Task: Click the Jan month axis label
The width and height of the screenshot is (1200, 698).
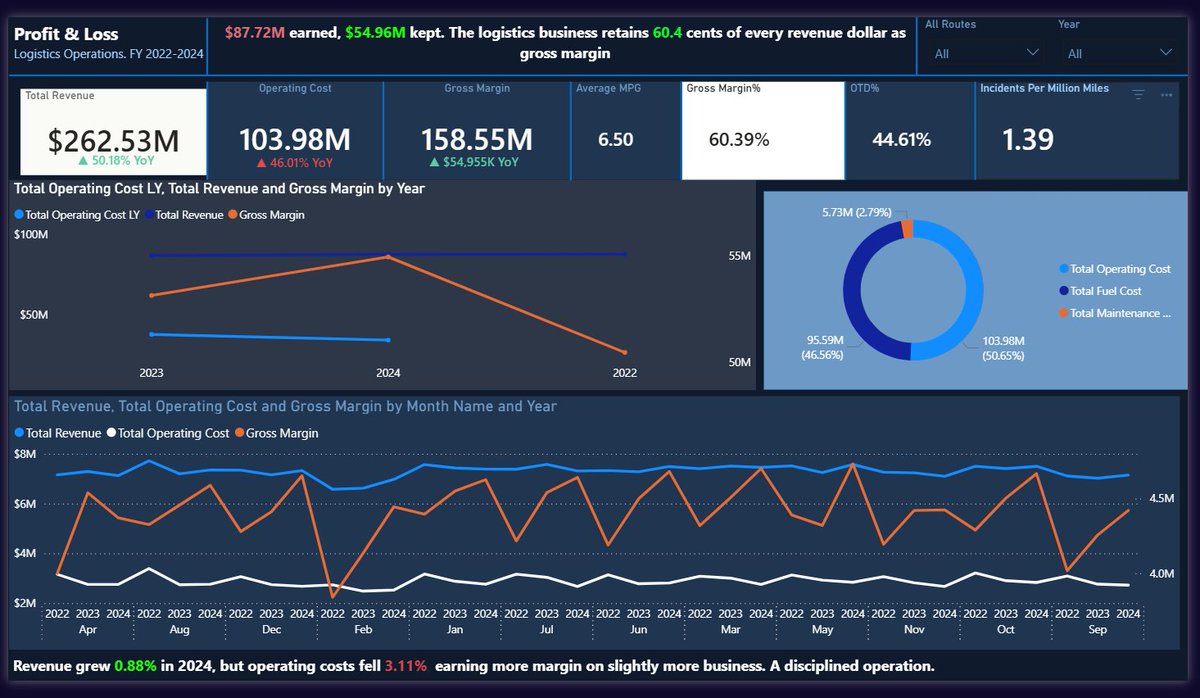Action: [x=455, y=630]
